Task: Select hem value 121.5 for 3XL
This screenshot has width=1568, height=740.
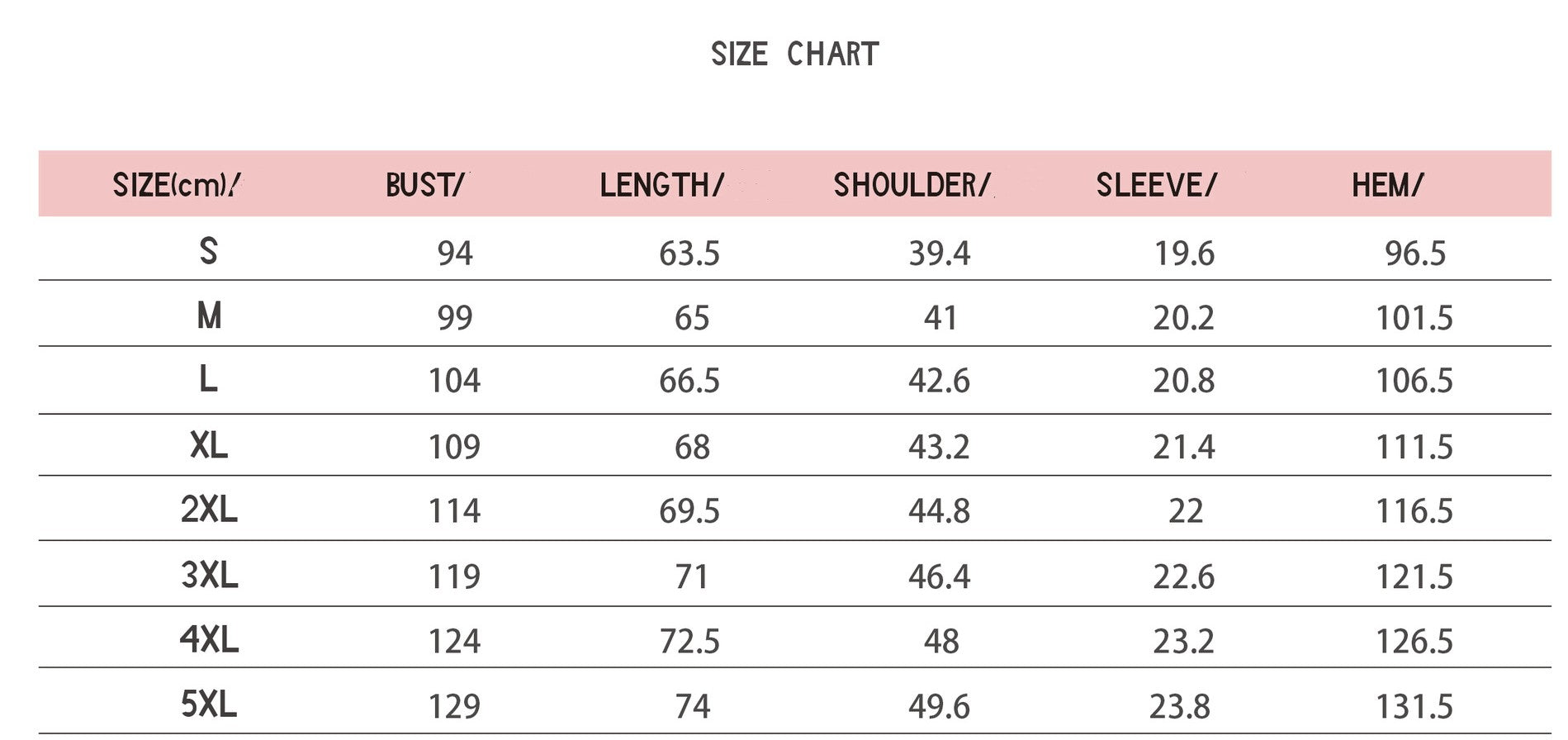Action: pos(1414,576)
